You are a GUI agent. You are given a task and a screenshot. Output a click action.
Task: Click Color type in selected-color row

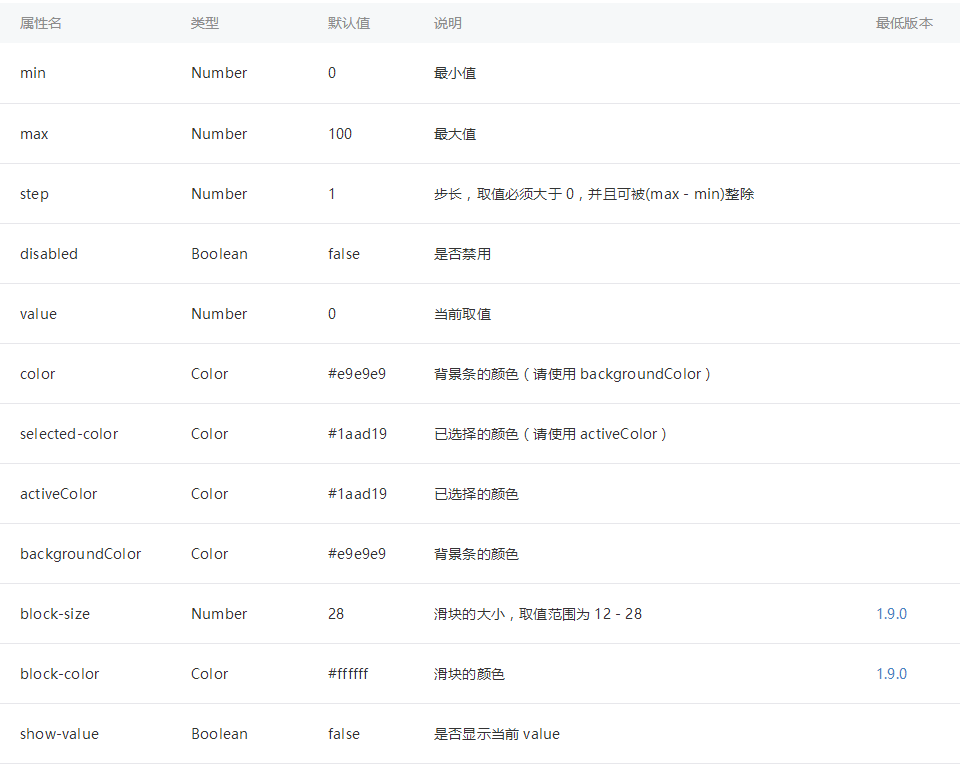point(210,434)
